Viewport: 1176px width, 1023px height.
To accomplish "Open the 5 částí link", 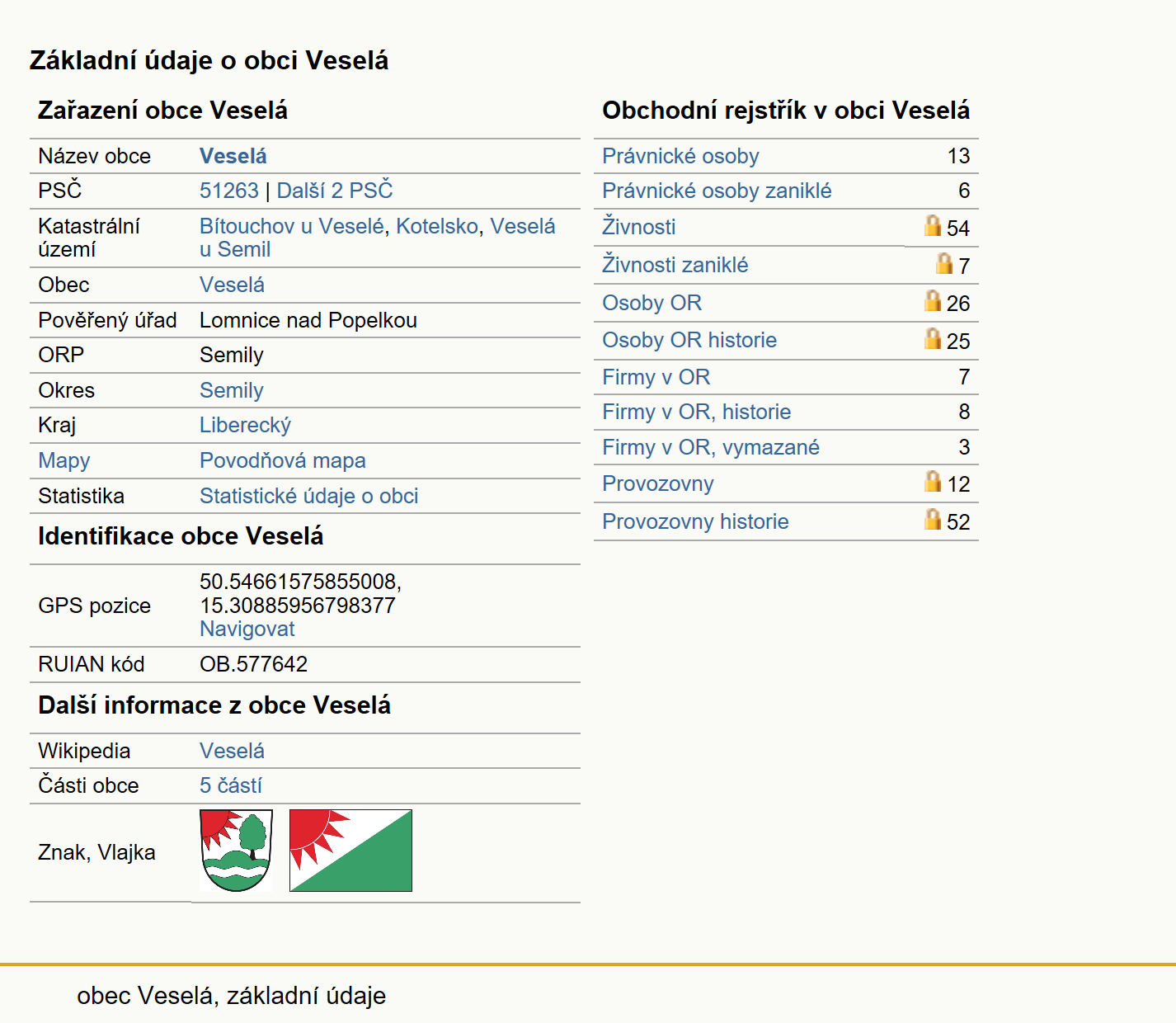I will point(231,785).
